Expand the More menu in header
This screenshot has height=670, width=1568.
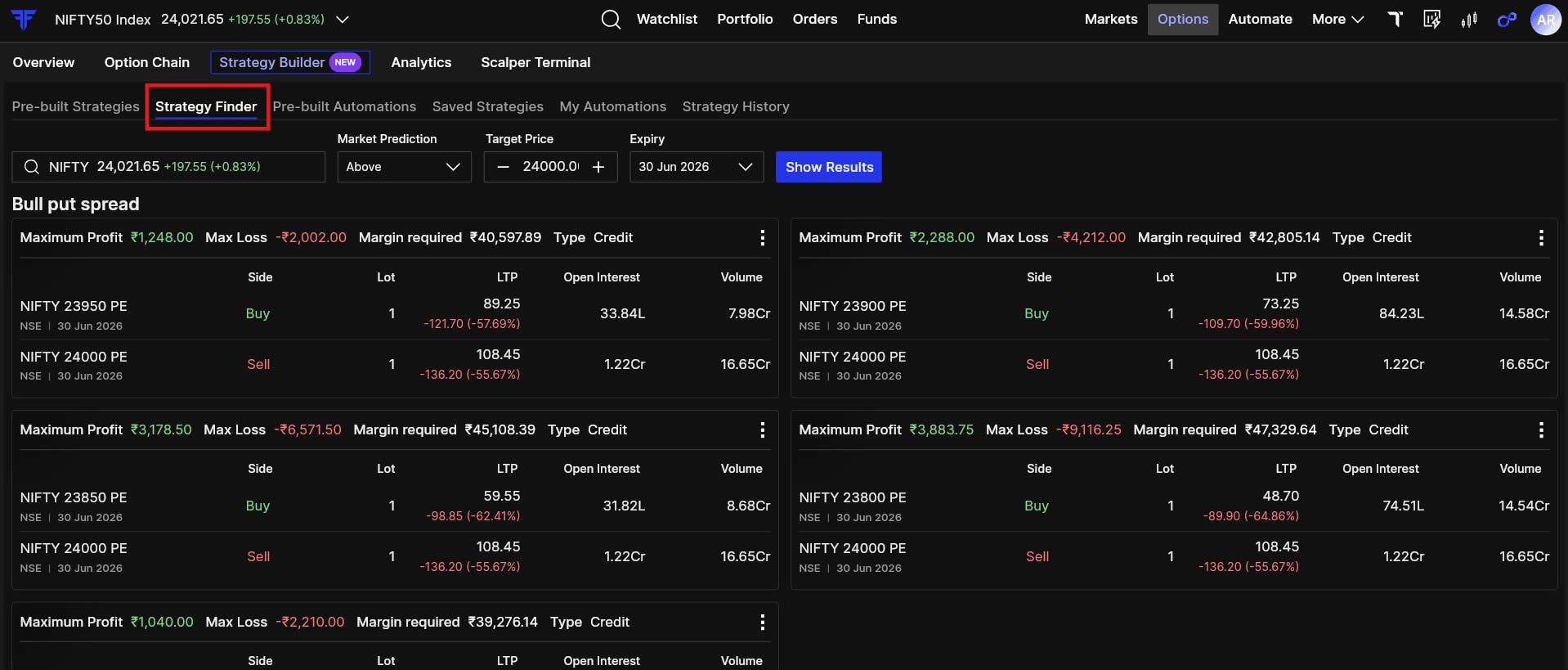pyautogui.click(x=1337, y=19)
